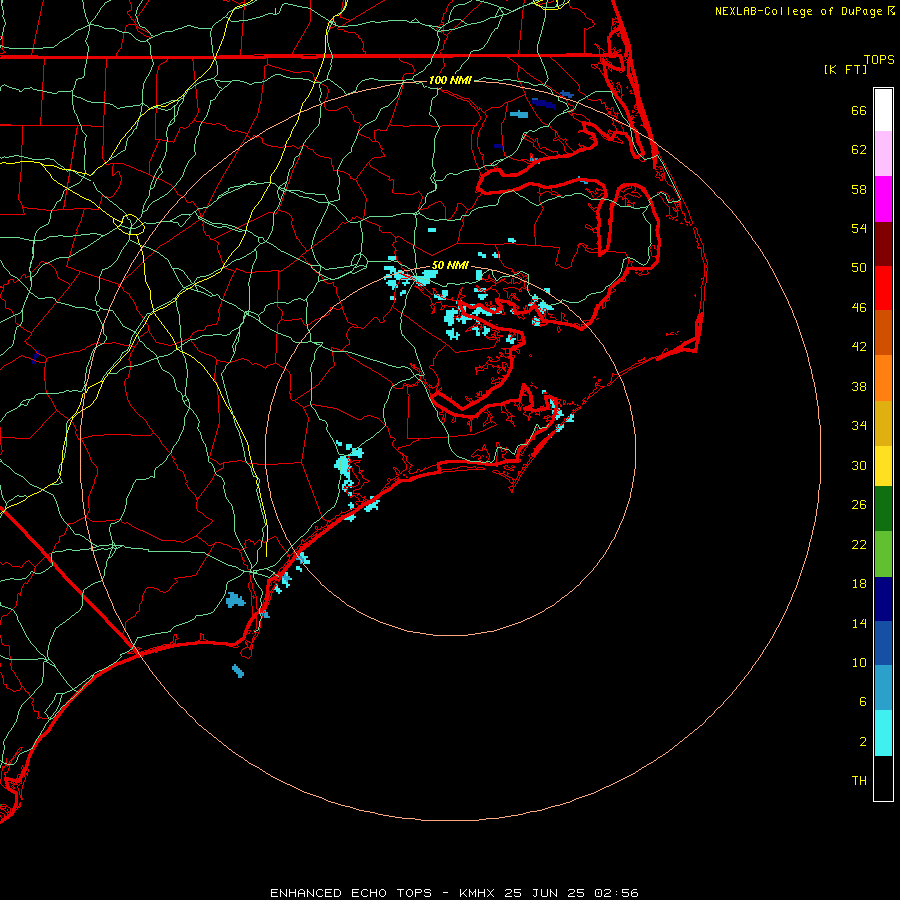Click the "26" legend value
This screenshot has width=900, height=900.
[x=859, y=505]
